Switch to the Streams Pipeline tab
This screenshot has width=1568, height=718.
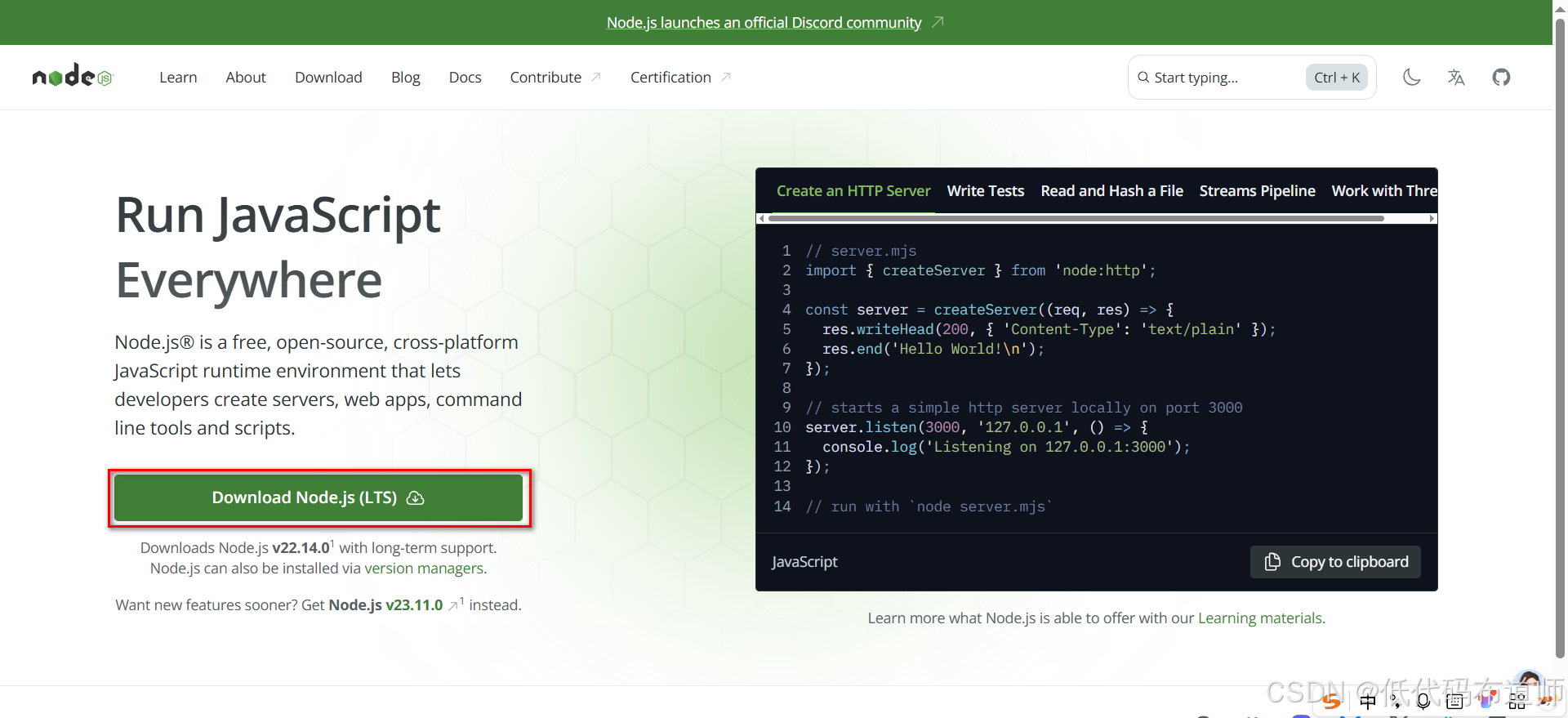tap(1257, 191)
